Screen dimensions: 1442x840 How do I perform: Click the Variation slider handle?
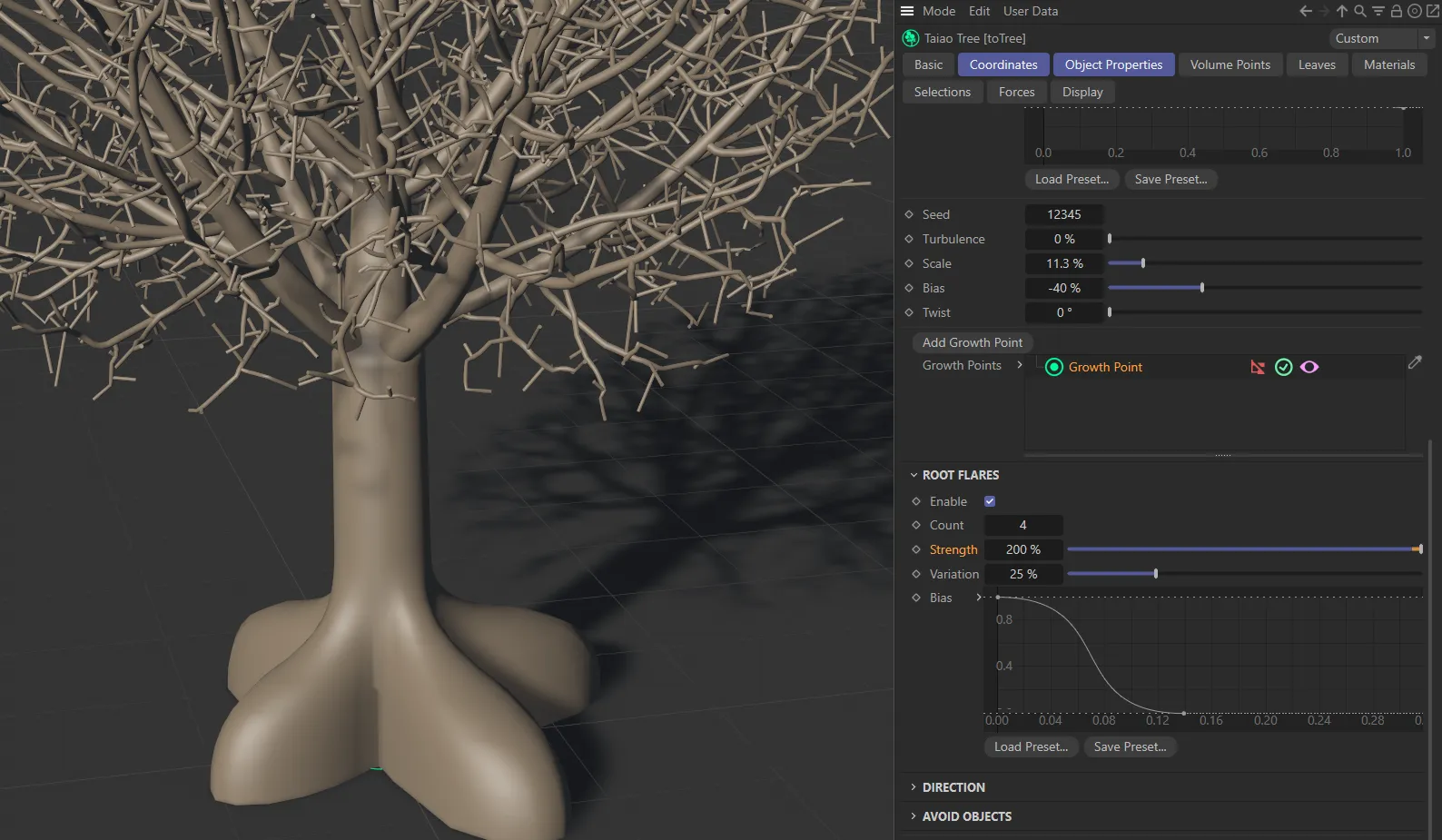(x=1156, y=574)
